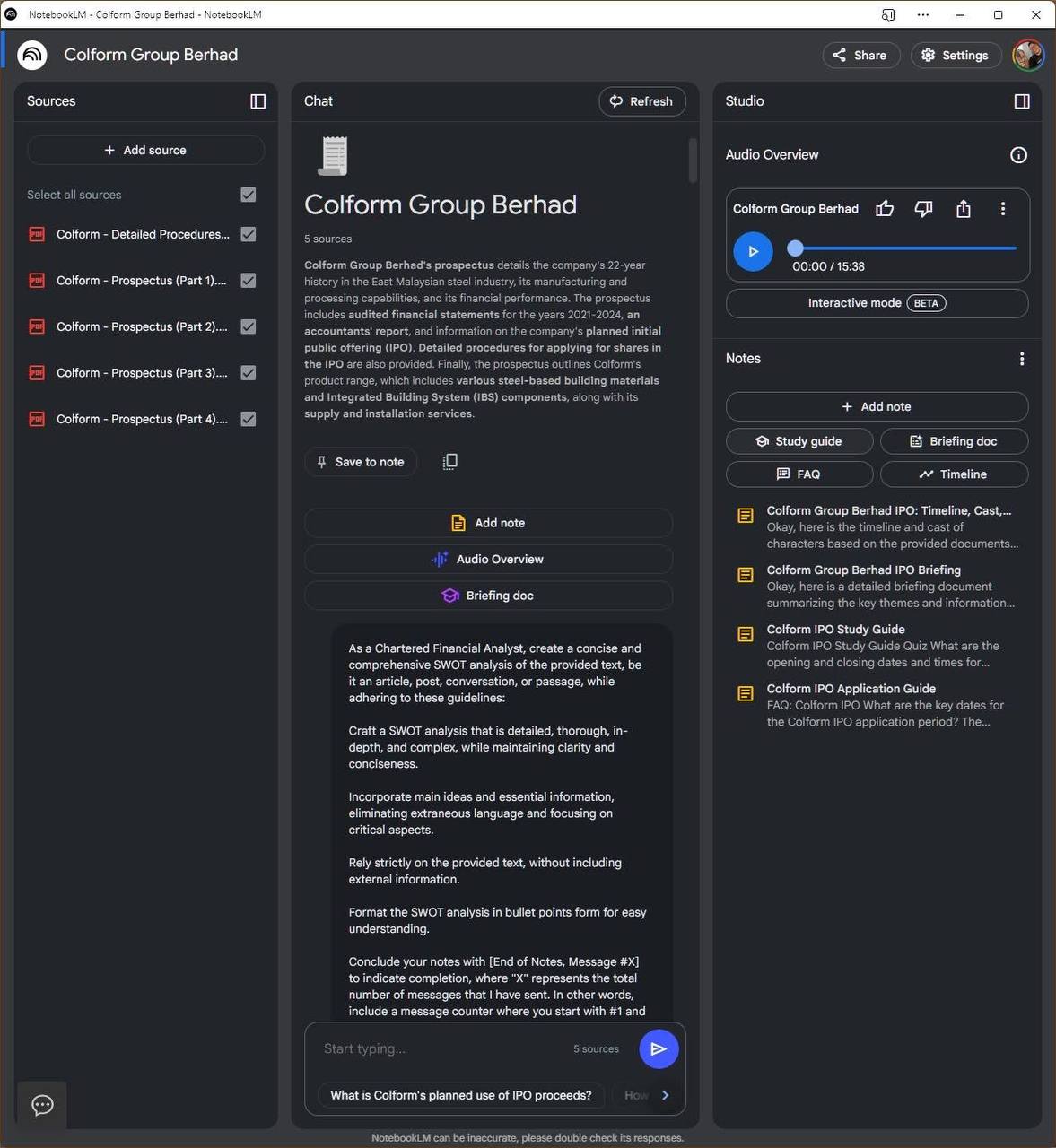Screen dimensions: 1056x1148
Task: Open the title bar three-dot menu
Action: coord(923,14)
